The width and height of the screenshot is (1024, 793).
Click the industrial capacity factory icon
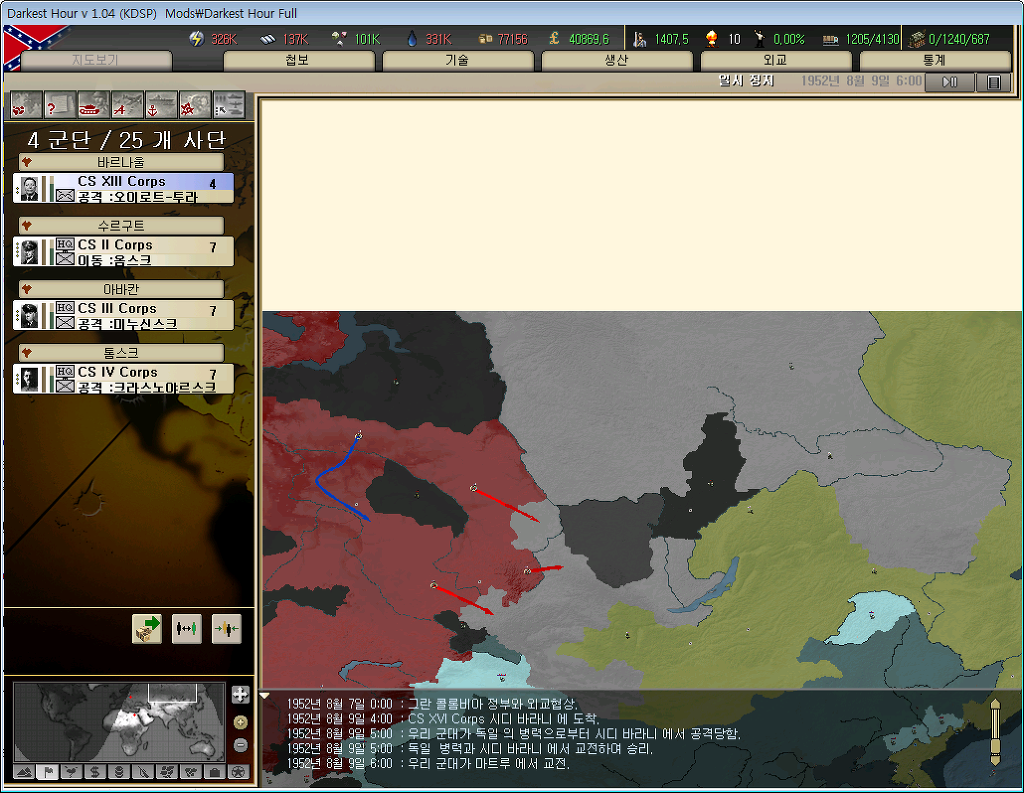[x=917, y=39]
